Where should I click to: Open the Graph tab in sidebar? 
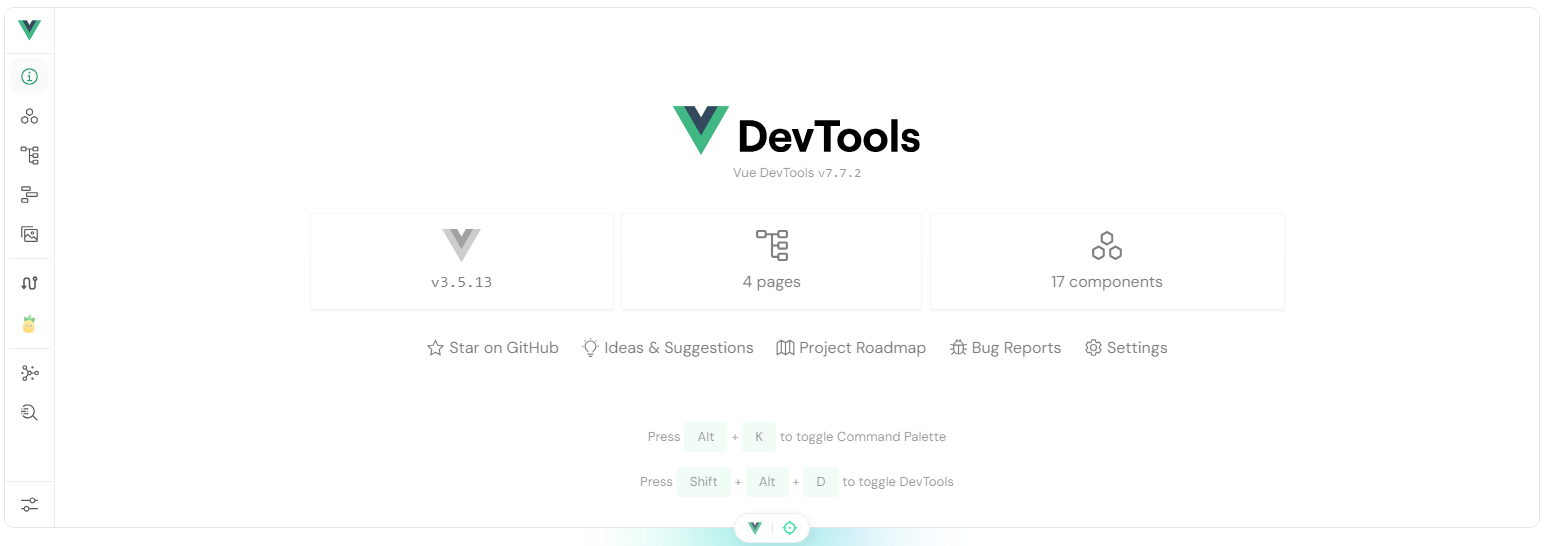[x=30, y=373]
